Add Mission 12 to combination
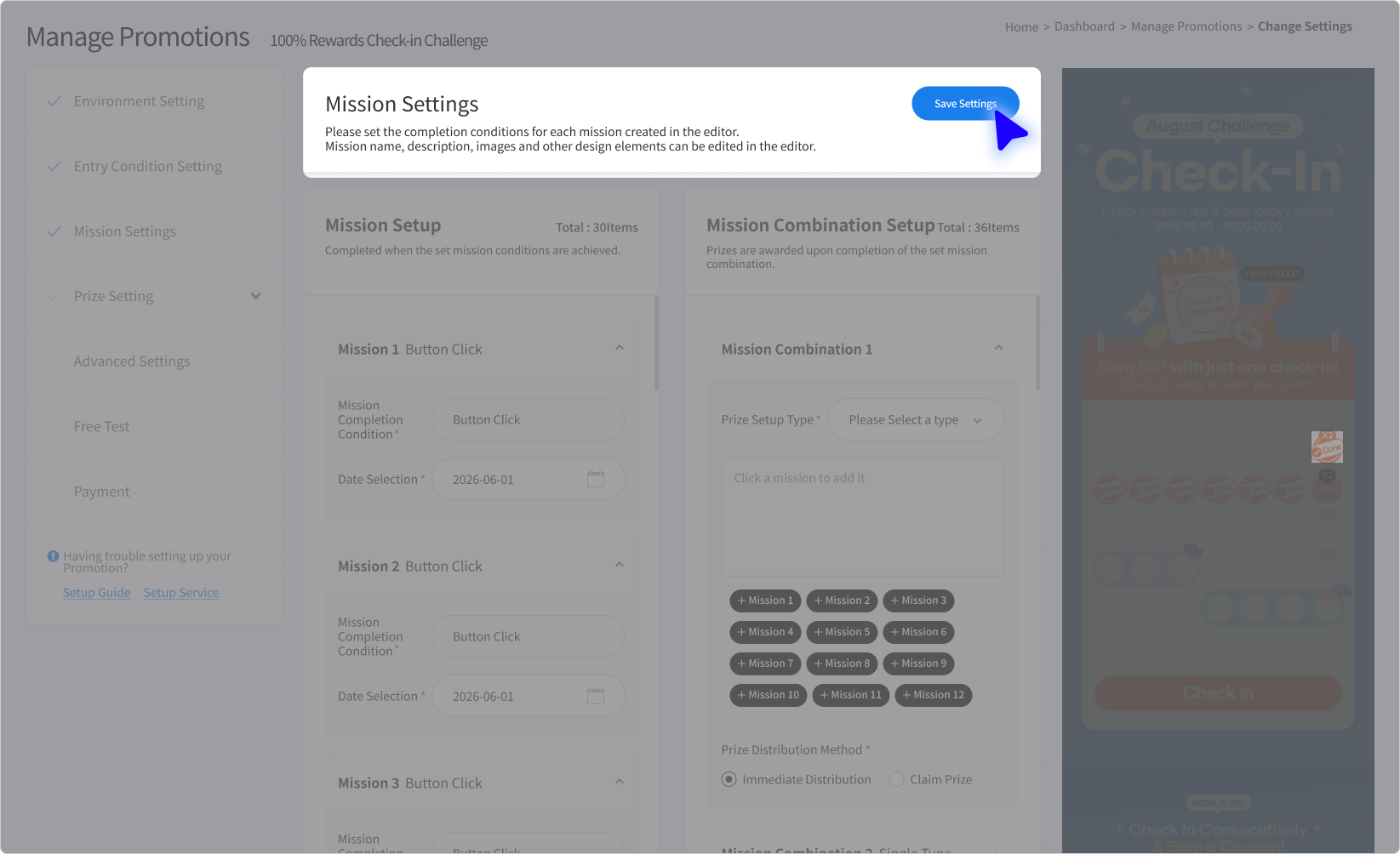Screen dimensions: 1400x854 coord(934,695)
